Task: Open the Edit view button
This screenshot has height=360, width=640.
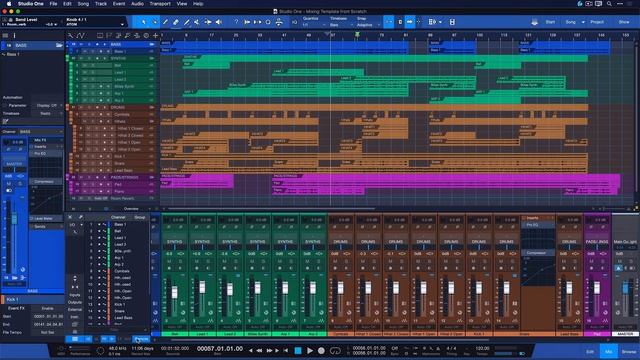Action: (x=590, y=351)
